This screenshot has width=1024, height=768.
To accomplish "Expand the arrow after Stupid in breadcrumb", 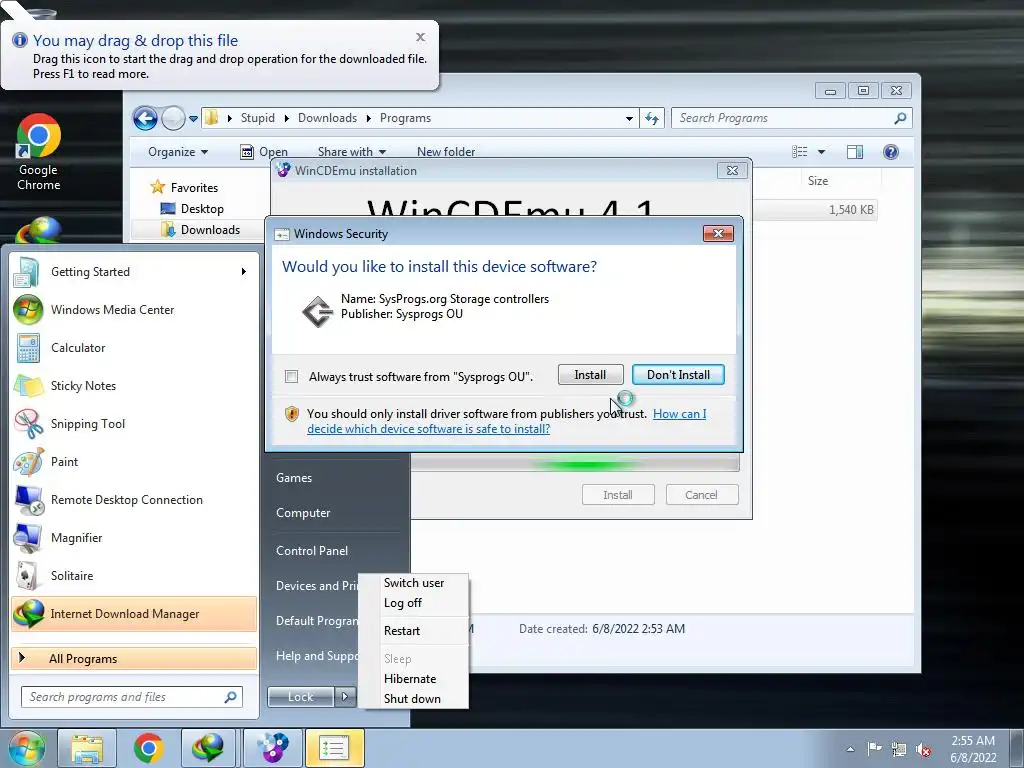I will click(x=288, y=118).
